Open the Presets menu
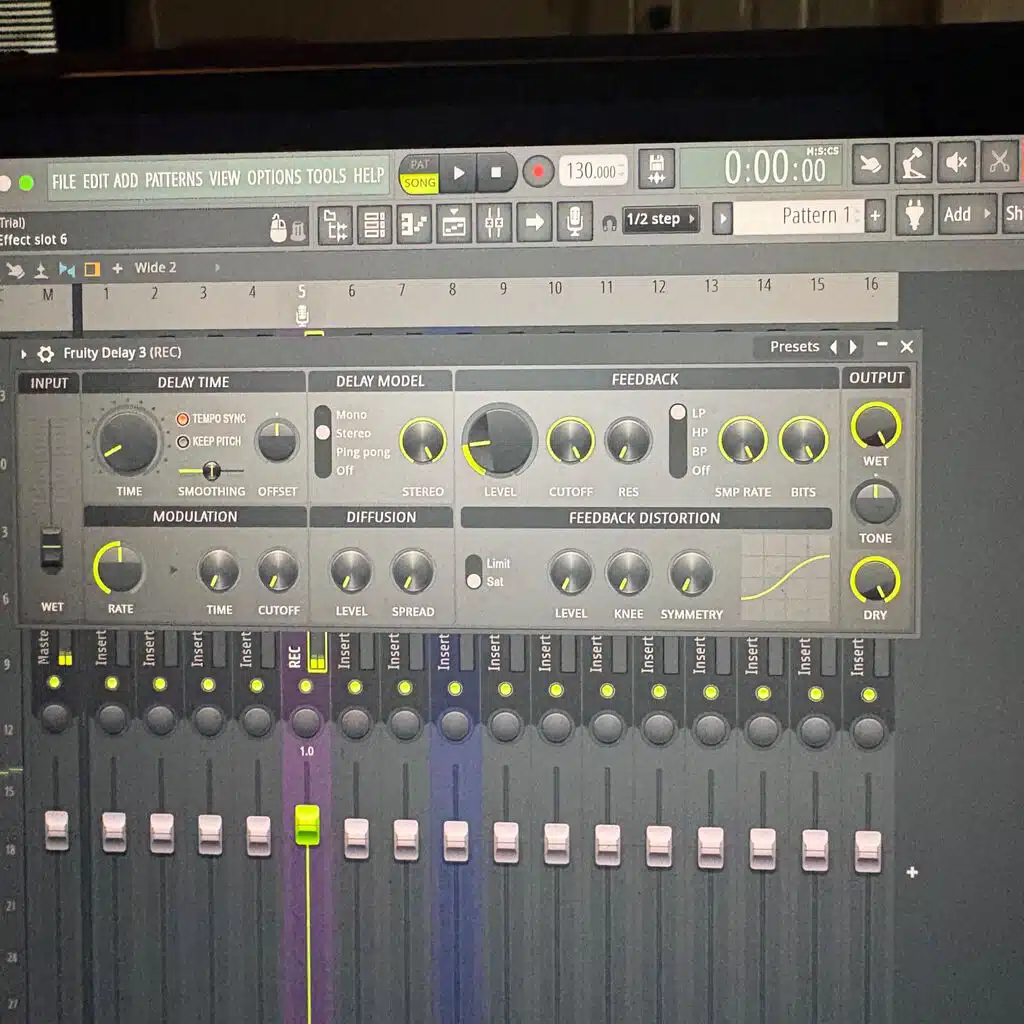The height and width of the screenshot is (1024, 1024). (x=794, y=347)
